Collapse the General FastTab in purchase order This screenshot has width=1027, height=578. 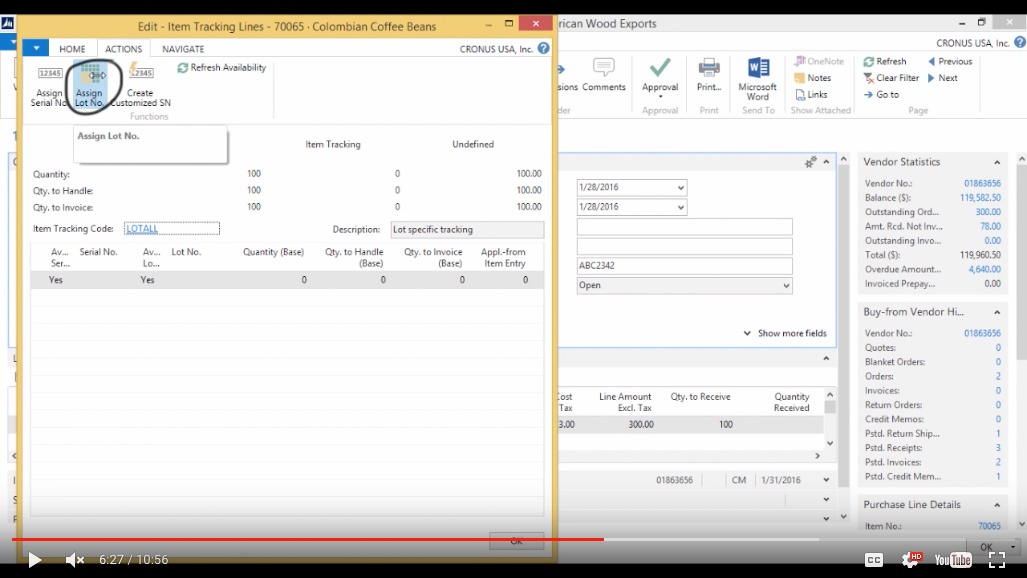click(x=826, y=162)
